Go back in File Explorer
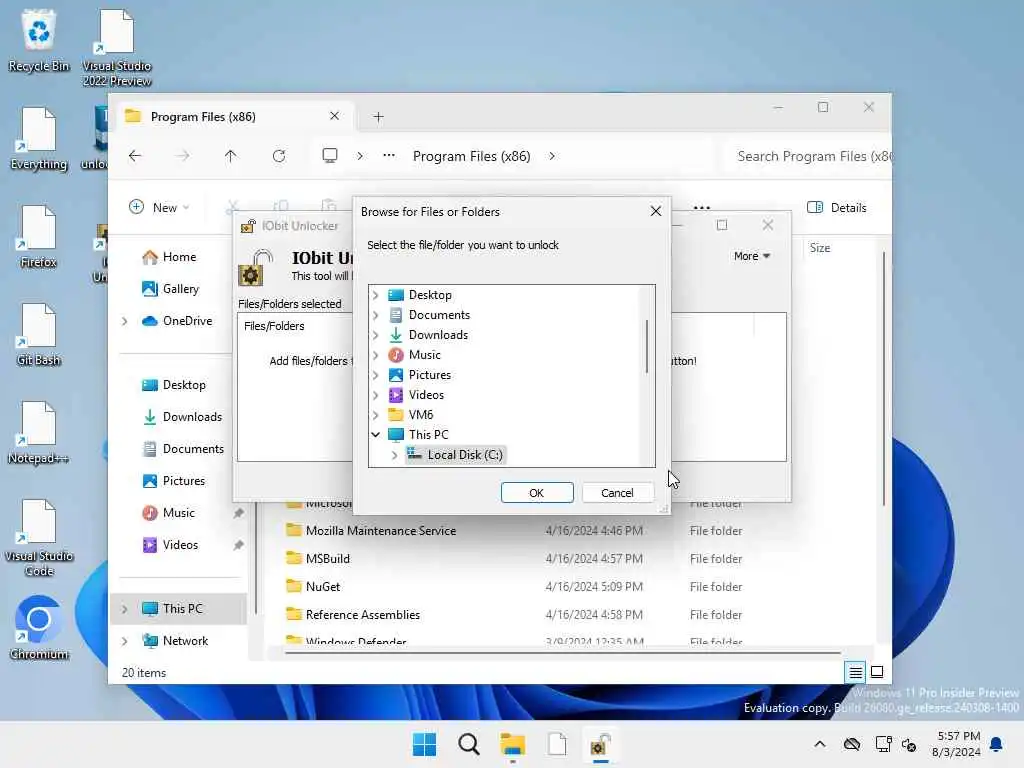The image size is (1024, 768). click(135, 156)
